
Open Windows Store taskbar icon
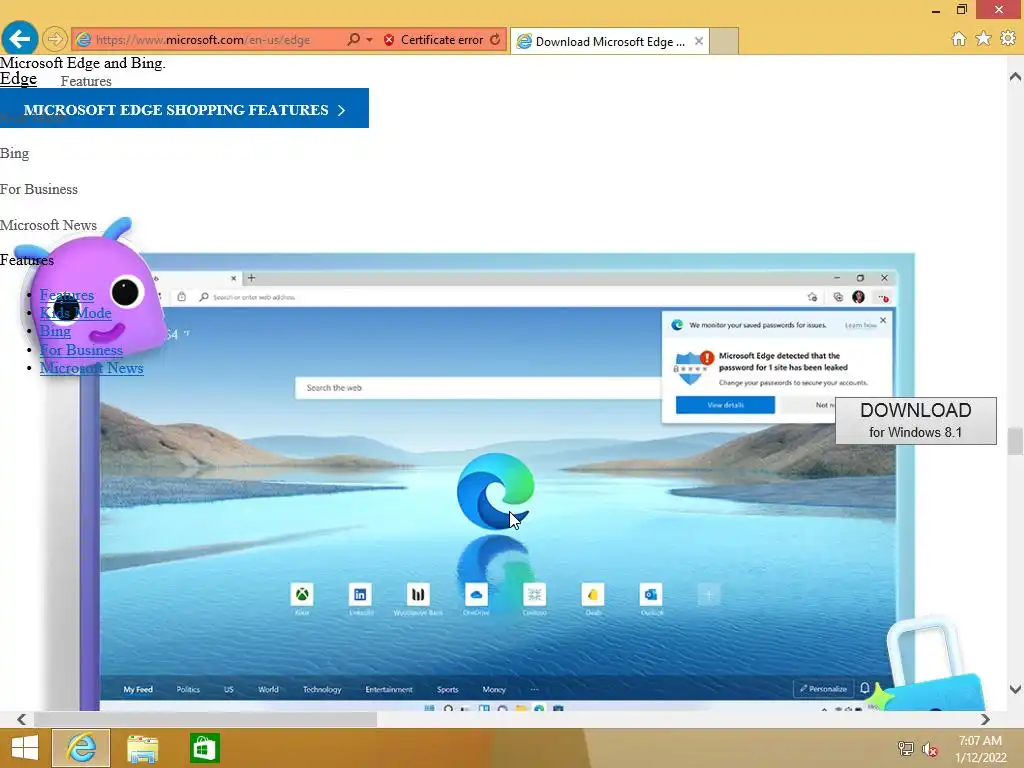204,748
